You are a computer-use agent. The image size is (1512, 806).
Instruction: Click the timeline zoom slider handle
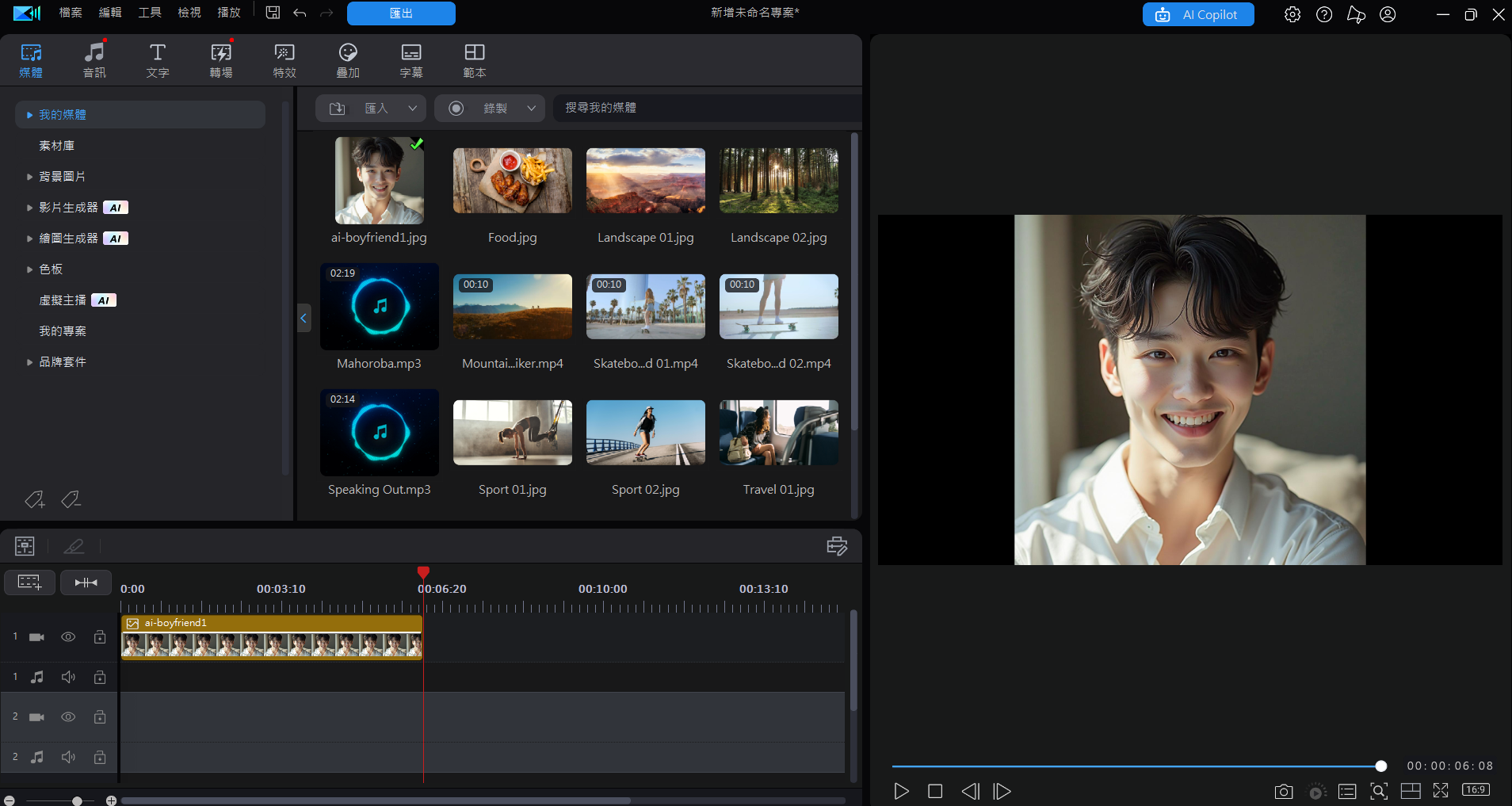tap(77, 800)
